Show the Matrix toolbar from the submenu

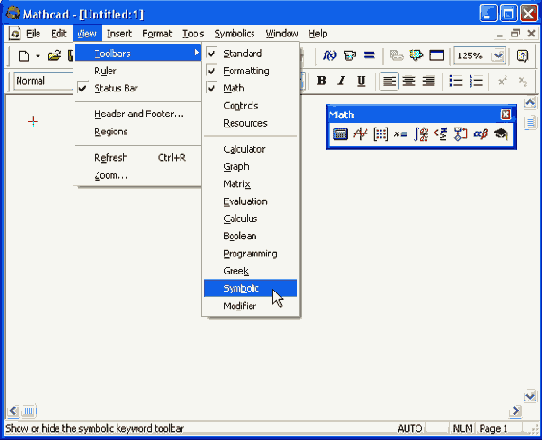click(x=250, y=184)
